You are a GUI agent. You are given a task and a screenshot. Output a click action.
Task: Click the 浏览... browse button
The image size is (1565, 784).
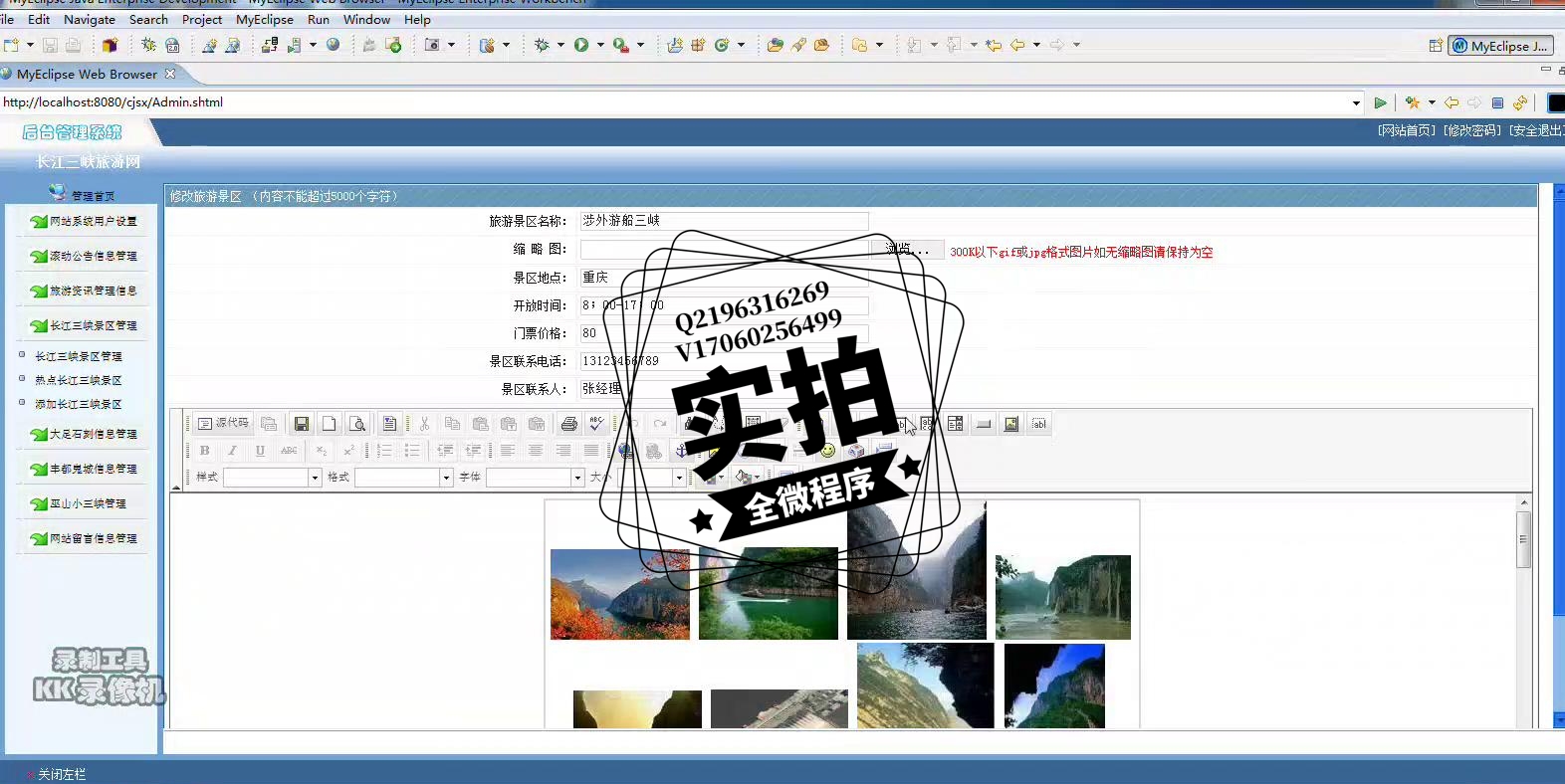click(907, 249)
